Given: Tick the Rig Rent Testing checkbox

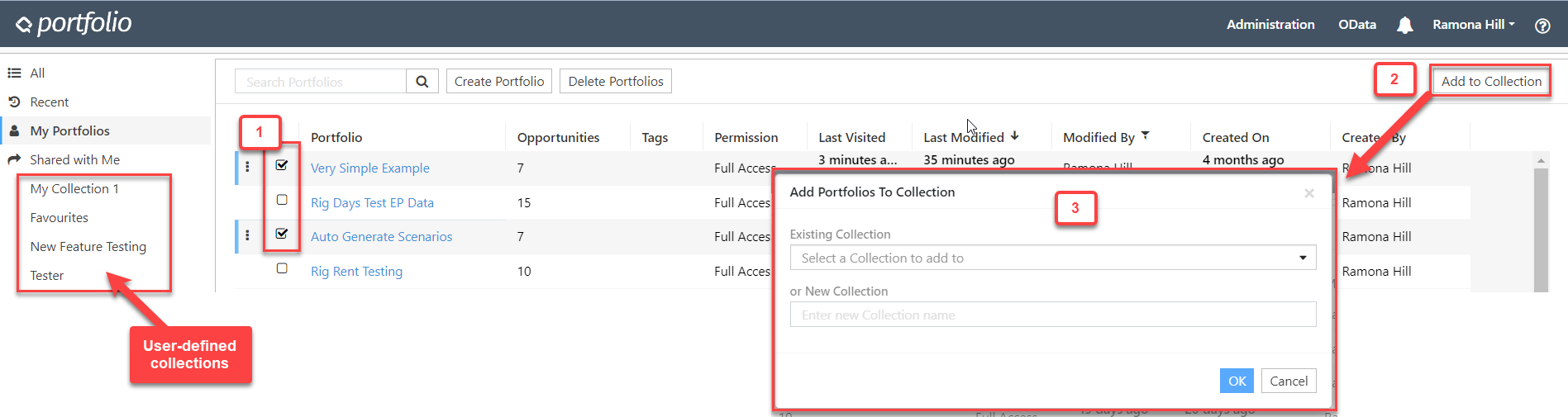Looking at the screenshot, I should [x=282, y=268].
